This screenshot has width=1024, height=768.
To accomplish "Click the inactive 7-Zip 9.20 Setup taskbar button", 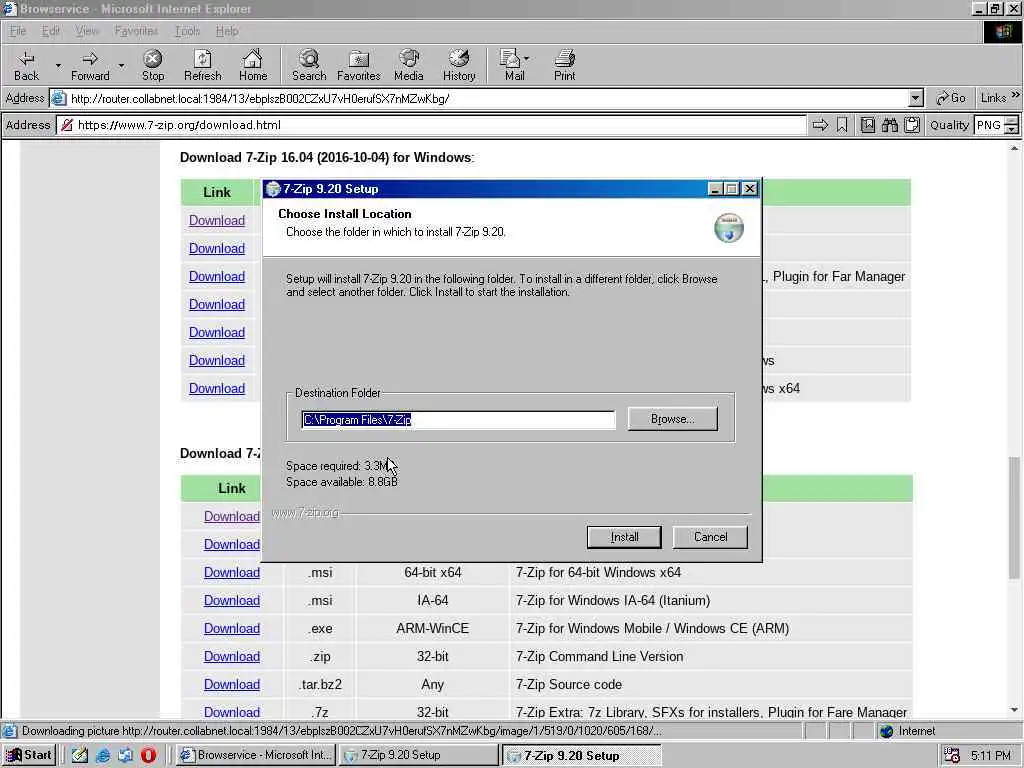I will pos(420,755).
